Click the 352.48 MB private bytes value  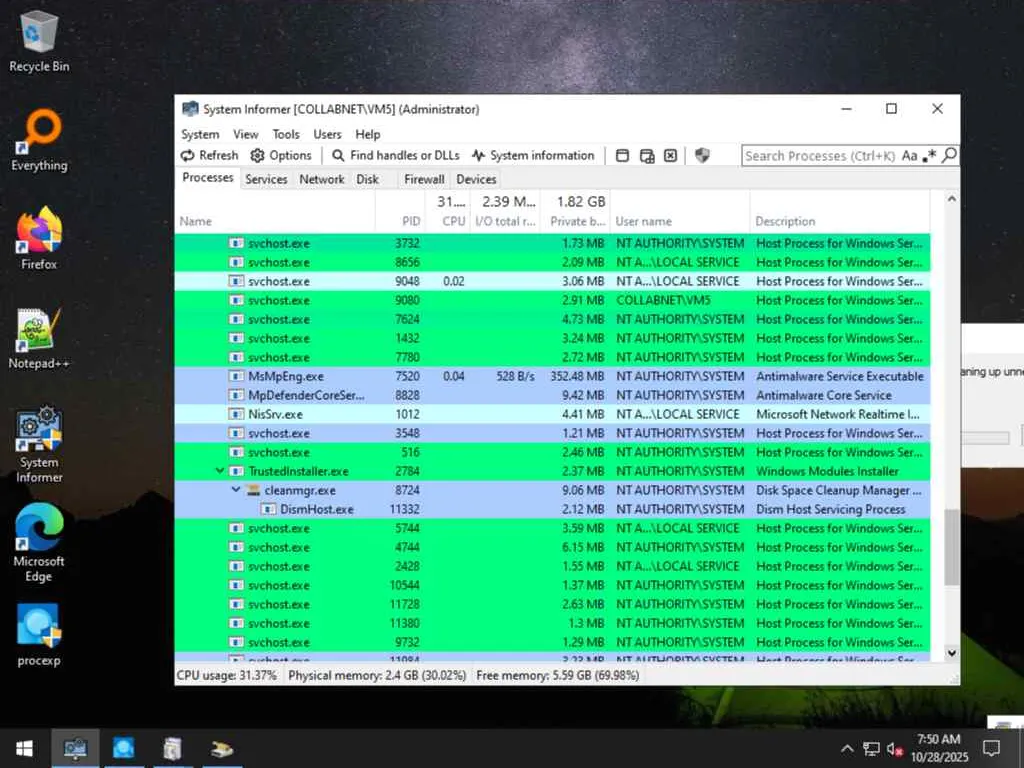(x=577, y=376)
